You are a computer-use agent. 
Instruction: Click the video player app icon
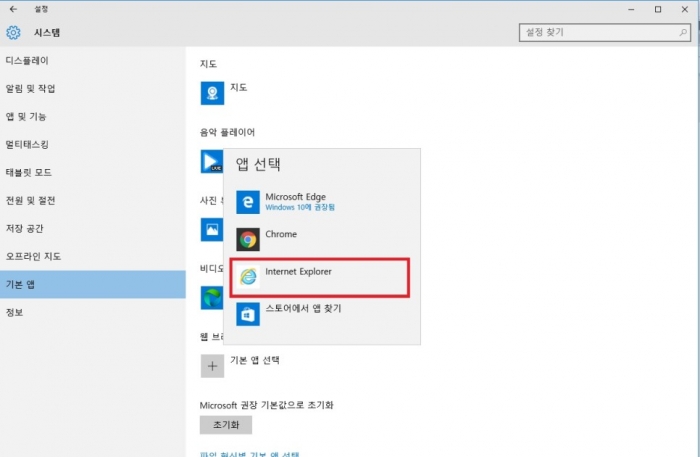pos(212,298)
